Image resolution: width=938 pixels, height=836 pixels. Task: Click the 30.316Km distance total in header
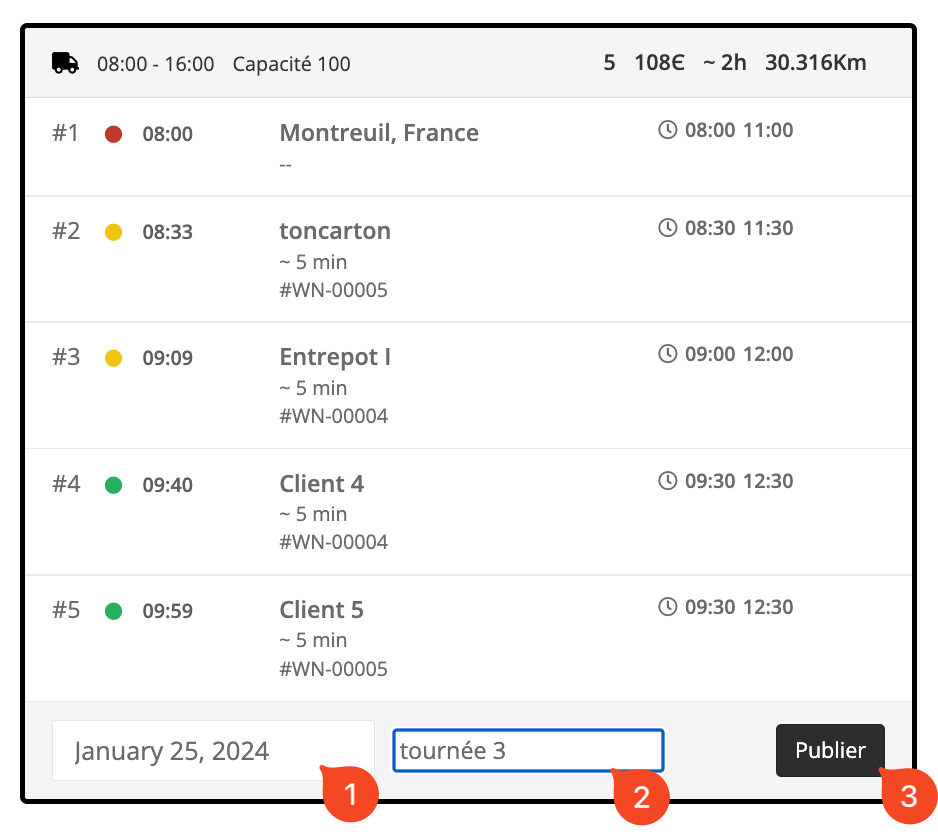point(815,63)
